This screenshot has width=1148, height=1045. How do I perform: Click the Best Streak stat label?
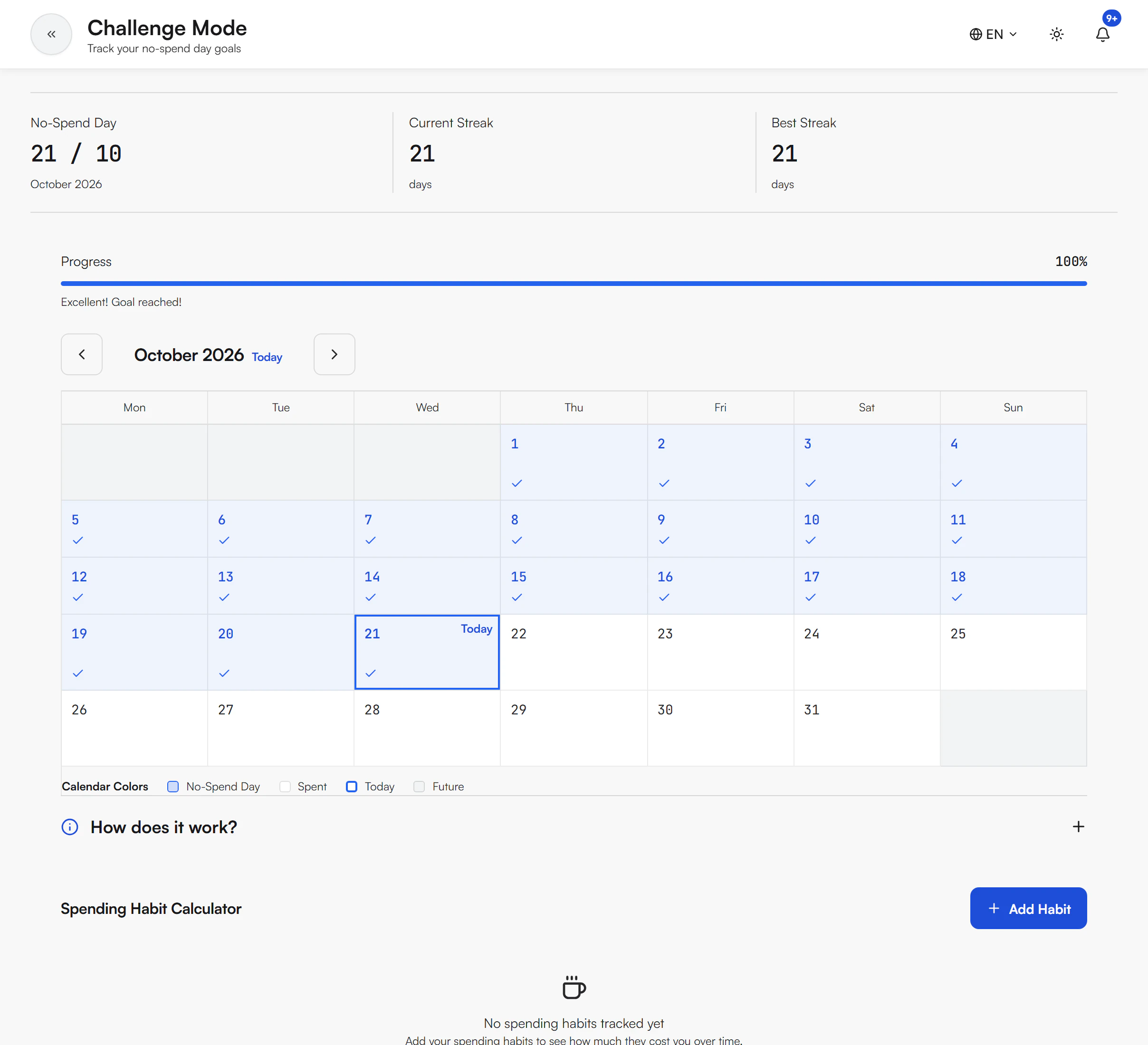[x=804, y=123]
